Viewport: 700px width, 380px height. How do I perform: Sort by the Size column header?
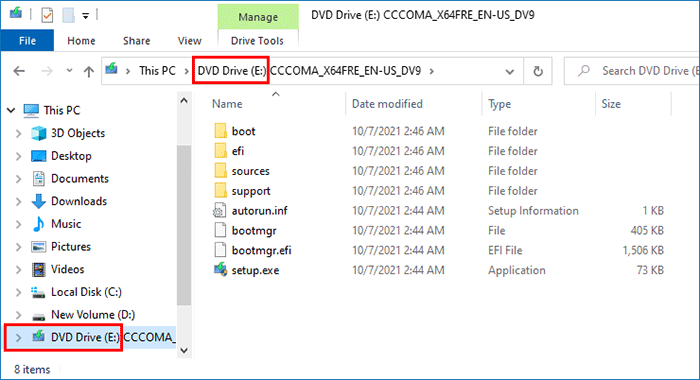611,104
